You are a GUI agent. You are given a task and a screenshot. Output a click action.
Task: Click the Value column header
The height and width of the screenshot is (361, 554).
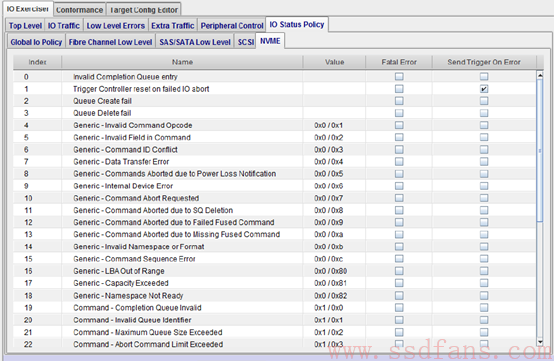(x=334, y=62)
